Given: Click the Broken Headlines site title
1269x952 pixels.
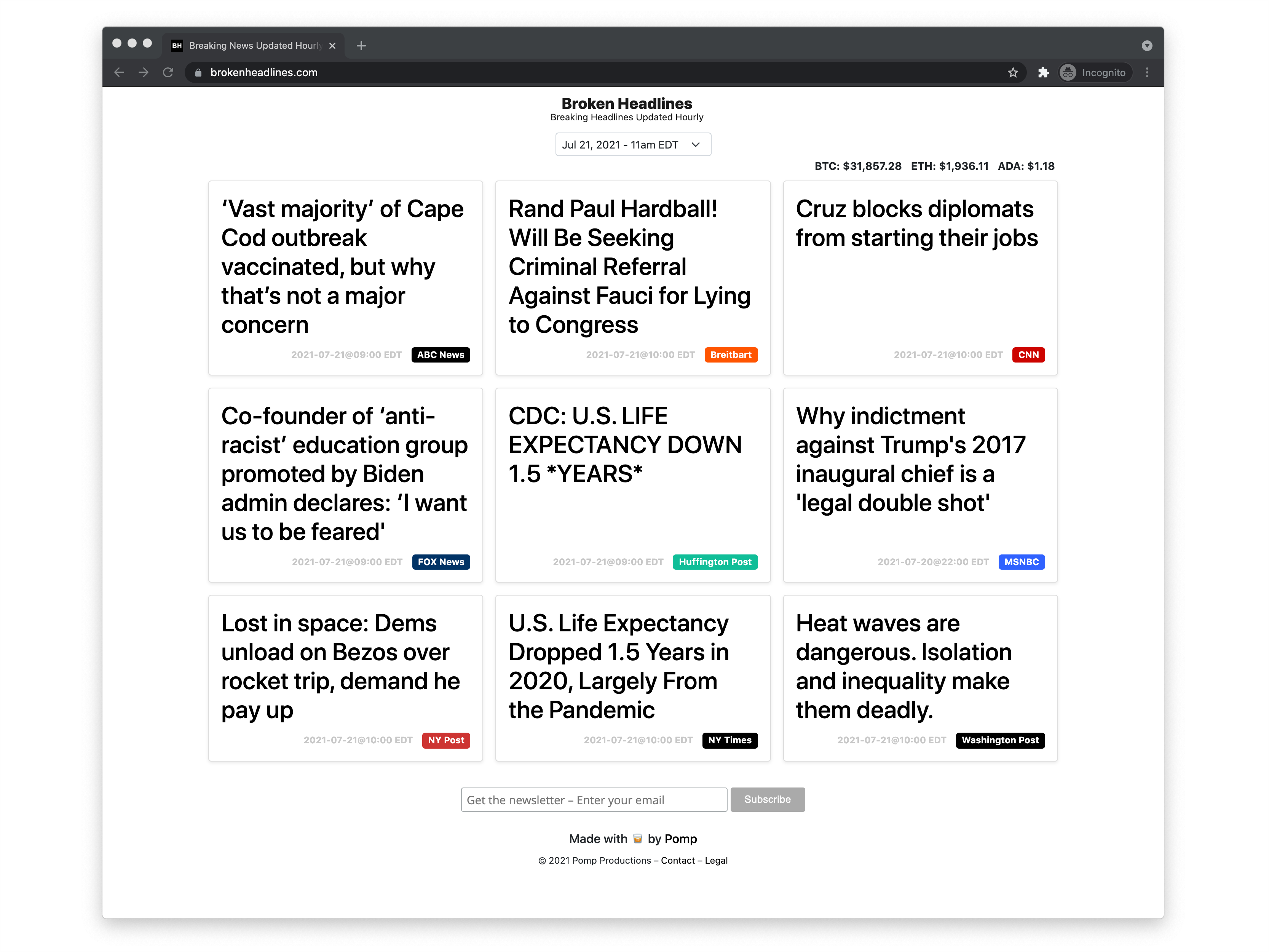Looking at the screenshot, I should click(x=626, y=103).
